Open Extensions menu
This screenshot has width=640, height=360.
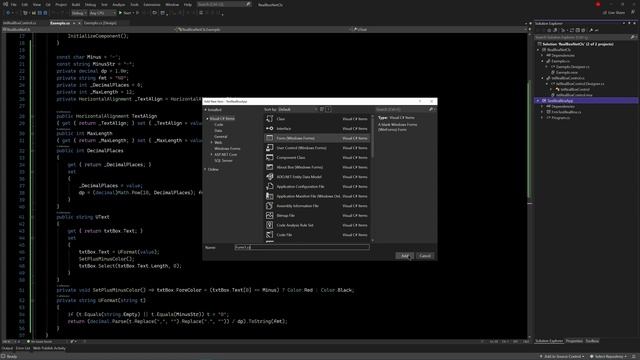click(x=152, y=4)
